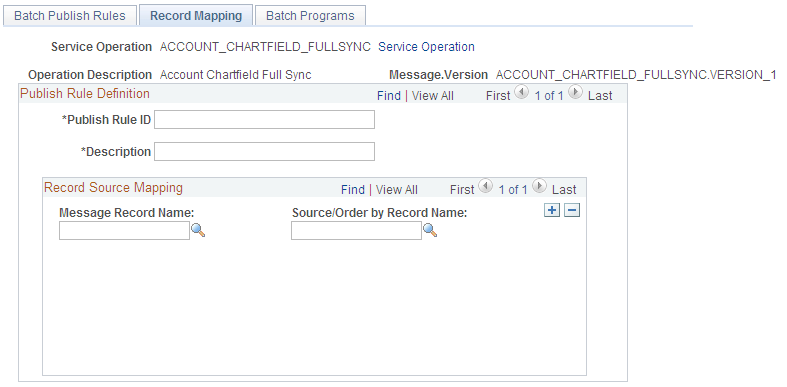Switch to Batch Programs tab
The width and height of the screenshot is (787, 387).
point(310,16)
